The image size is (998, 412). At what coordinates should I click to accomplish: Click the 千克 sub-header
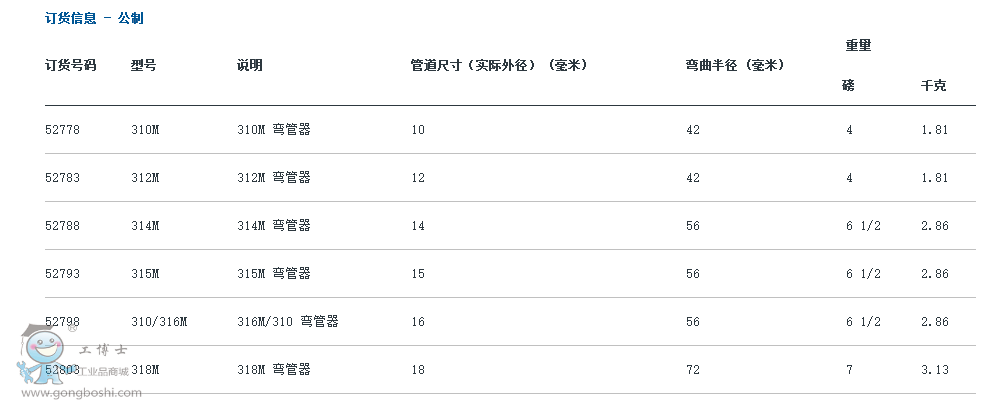point(933,85)
